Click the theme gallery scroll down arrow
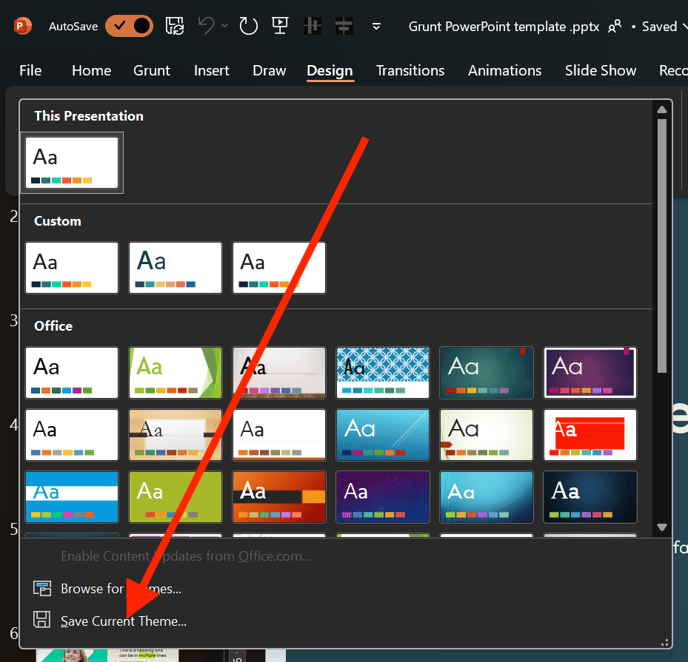 click(661, 527)
